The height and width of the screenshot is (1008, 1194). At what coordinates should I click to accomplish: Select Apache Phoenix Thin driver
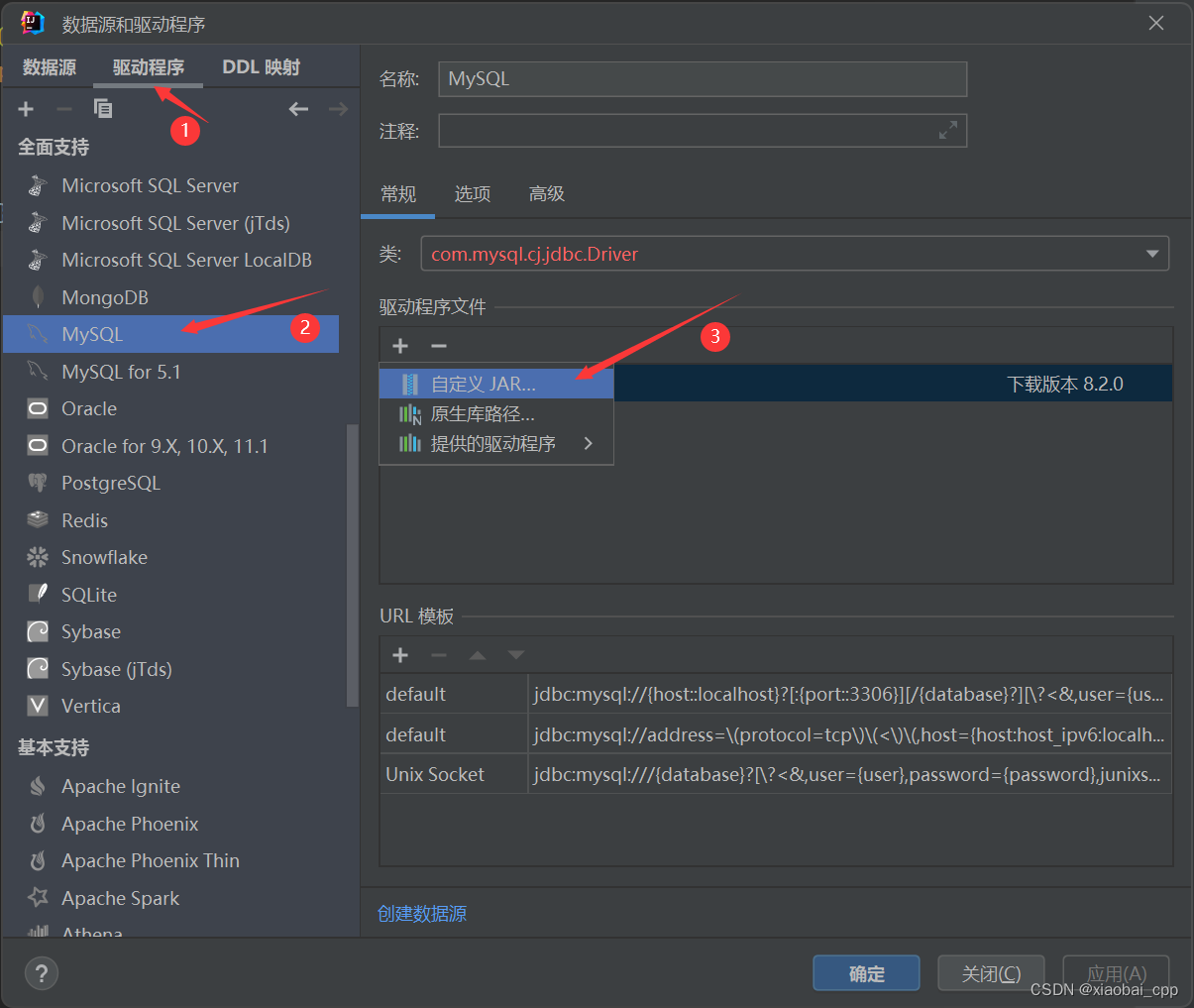(151, 860)
